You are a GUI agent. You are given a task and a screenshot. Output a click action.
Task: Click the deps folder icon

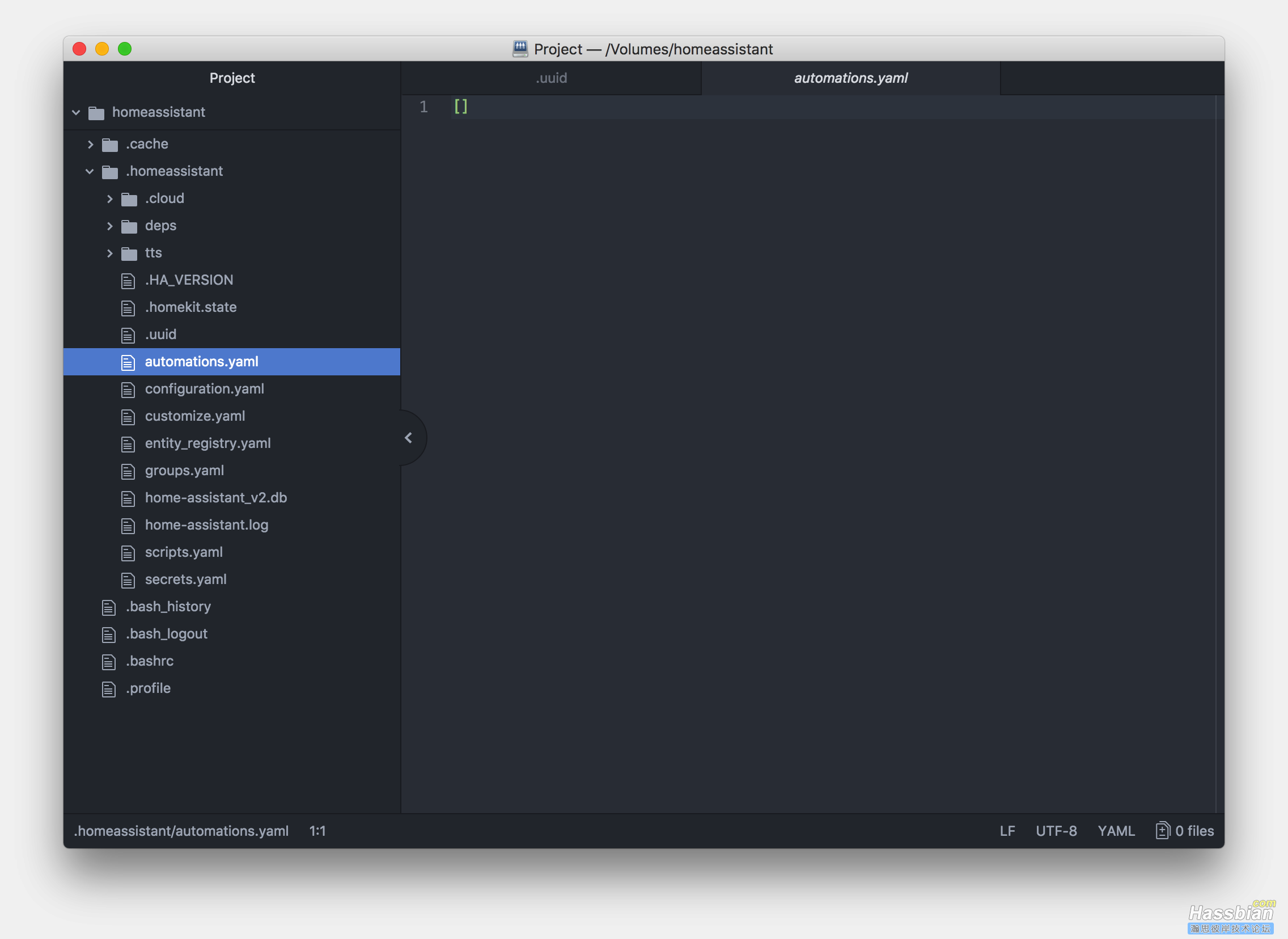click(129, 227)
